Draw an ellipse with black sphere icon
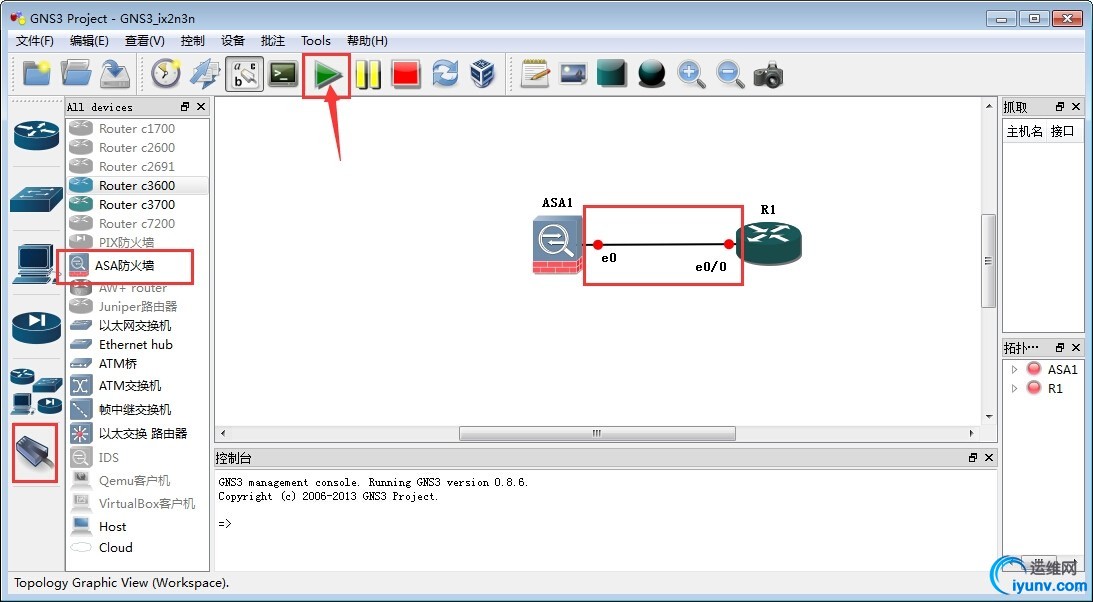1093x602 pixels. tap(652, 74)
